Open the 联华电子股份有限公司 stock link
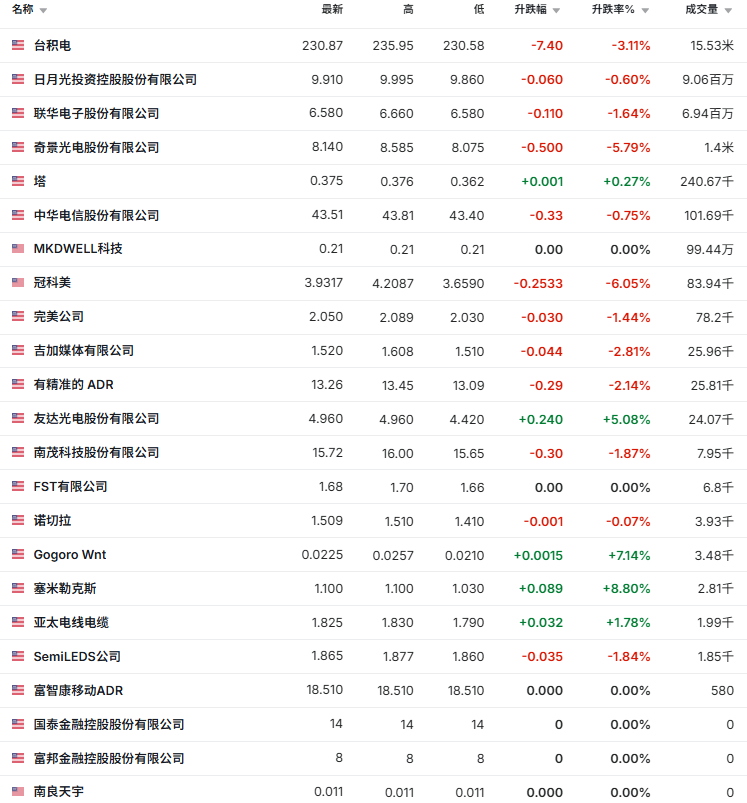This screenshot has width=747, height=803. (96, 113)
